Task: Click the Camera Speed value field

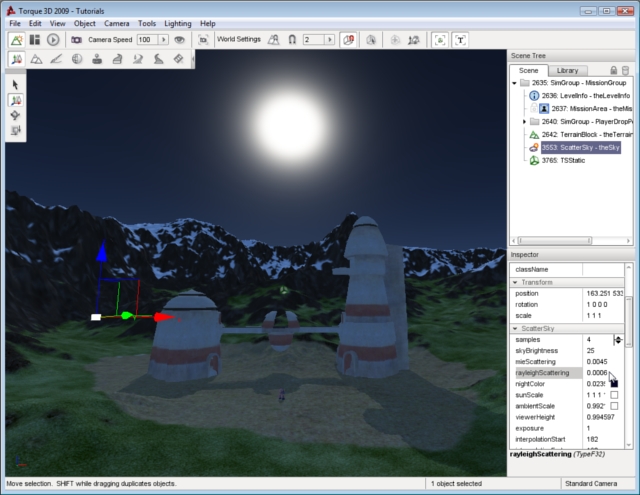Action: click(x=145, y=39)
